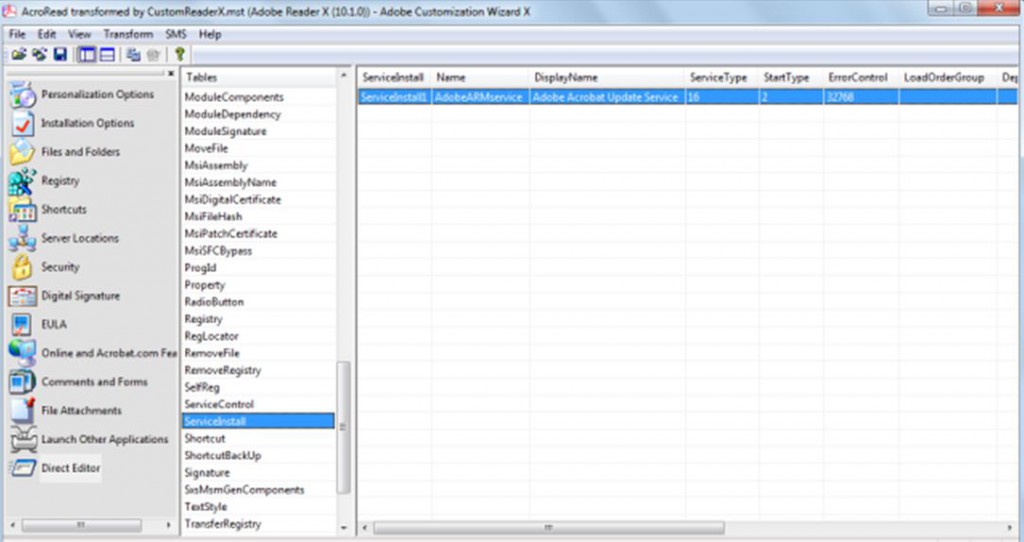Click the Tables list vertical scrollbar thumb

(x=344, y=428)
